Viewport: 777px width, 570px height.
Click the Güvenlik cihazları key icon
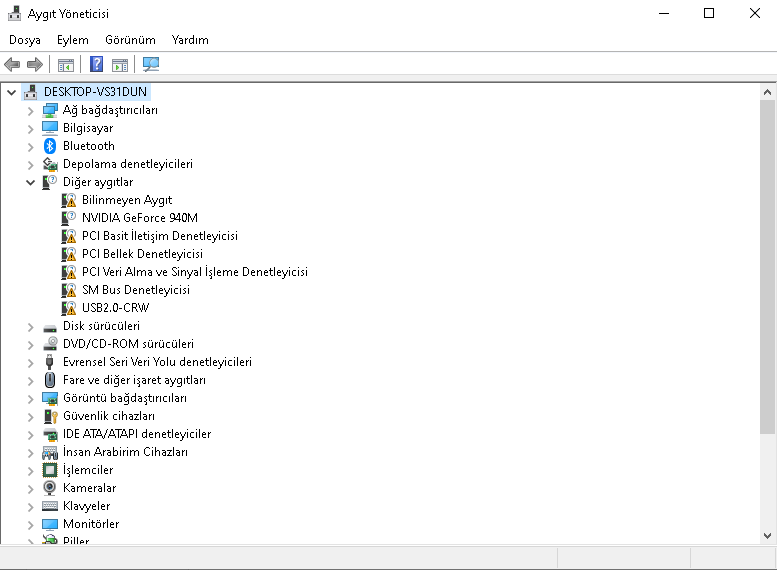51,416
